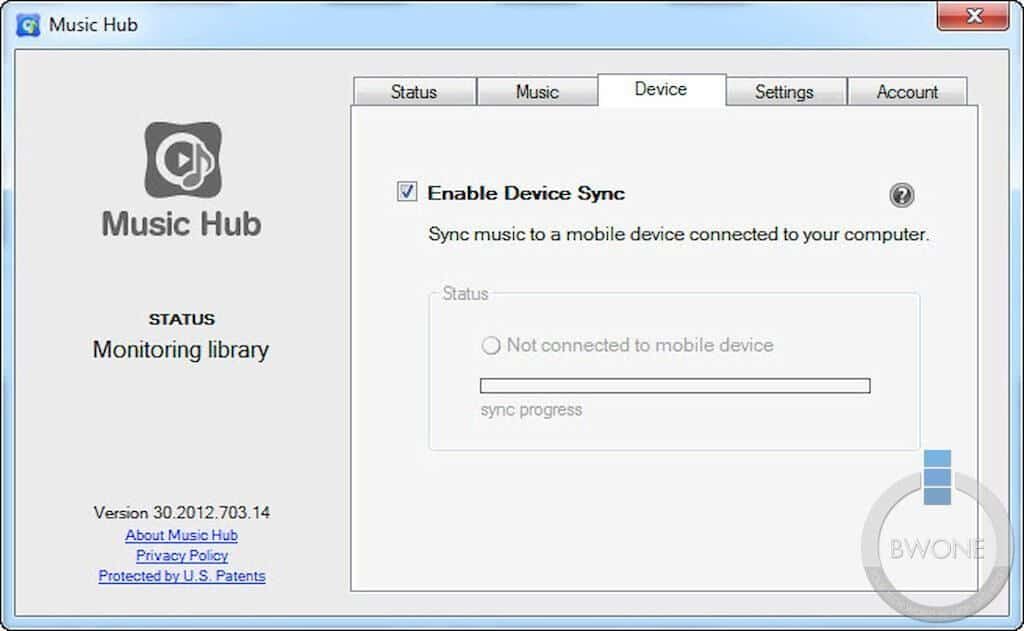1024x631 pixels.
Task: Click the large Music Hub wordmark in sidebar
Action: (x=182, y=224)
